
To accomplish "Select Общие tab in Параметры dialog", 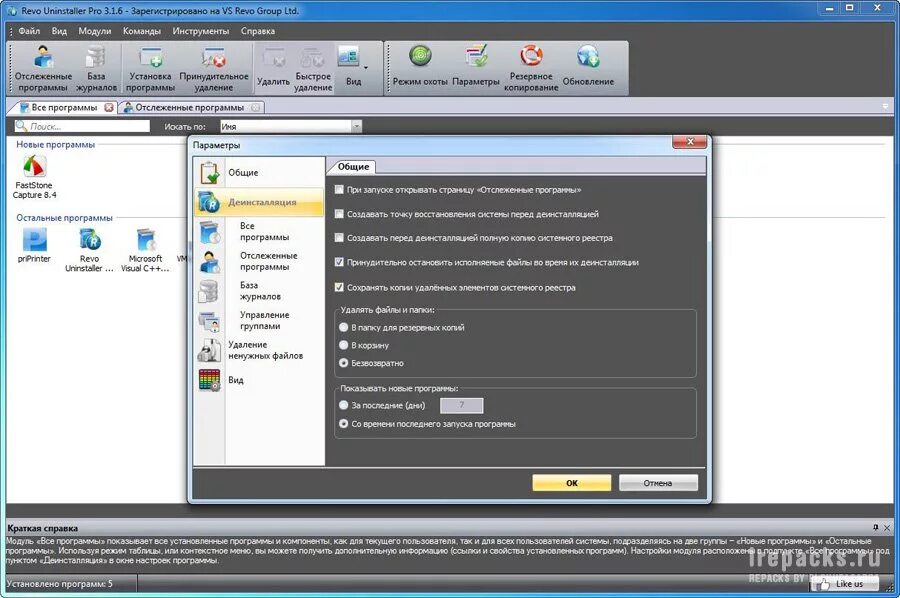I will [x=353, y=166].
